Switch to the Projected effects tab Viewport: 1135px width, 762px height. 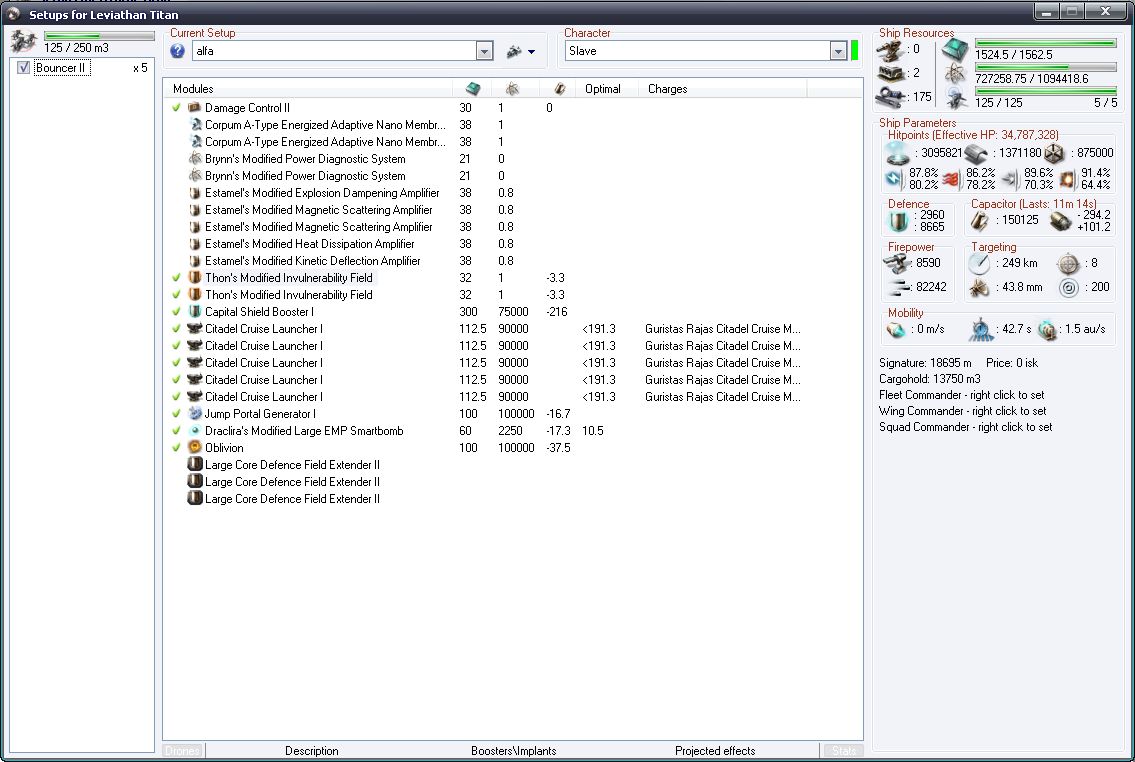click(x=714, y=750)
